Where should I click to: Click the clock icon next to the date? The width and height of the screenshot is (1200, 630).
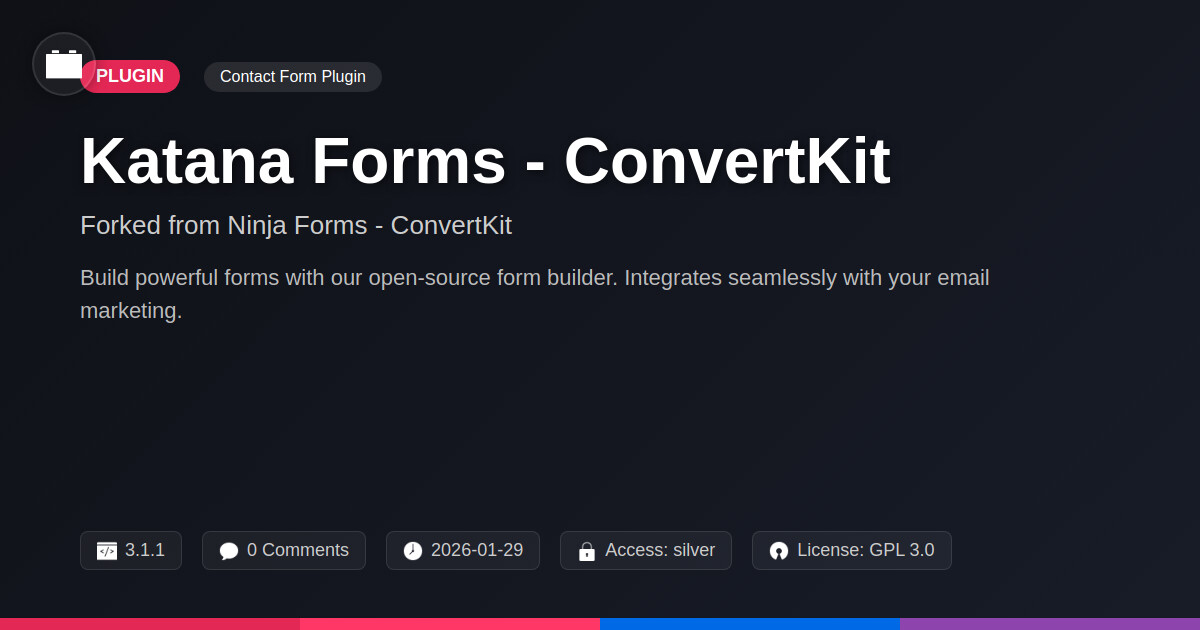point(413,551)
